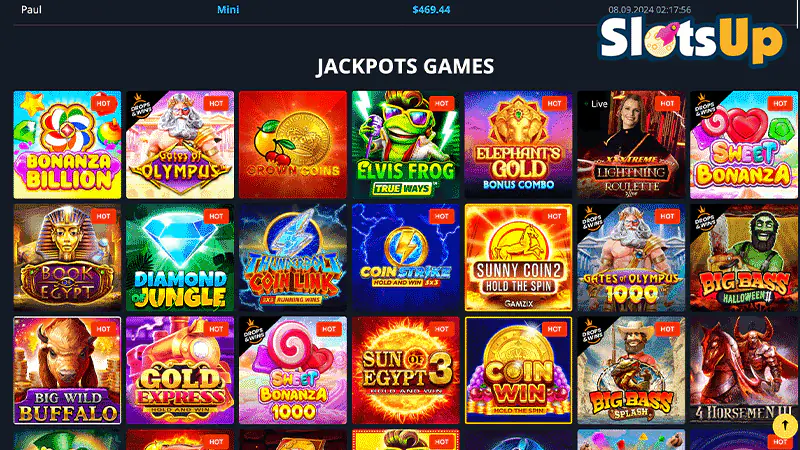Open the SlotsUp logo
This screenshot has height=450, width=800.
tap(691, 39)
